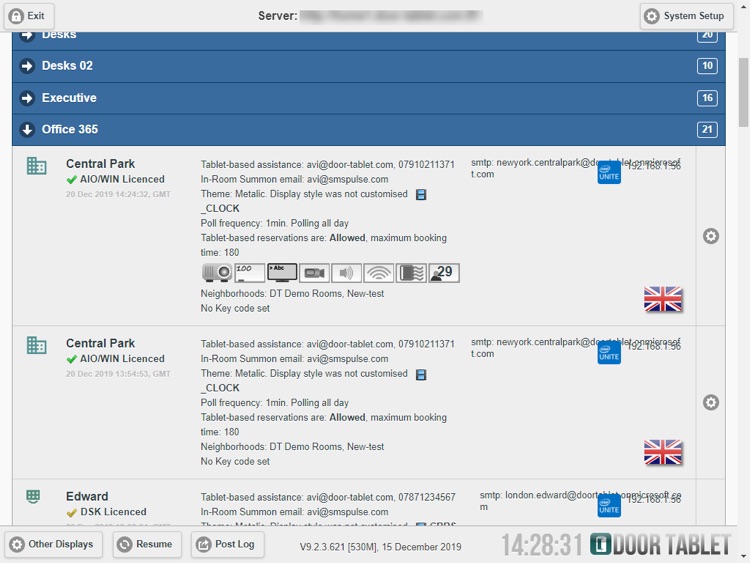The height and width of the screenshot is (563, 750).
Task: Open the Post Log
Action: [x=228, y=544]
